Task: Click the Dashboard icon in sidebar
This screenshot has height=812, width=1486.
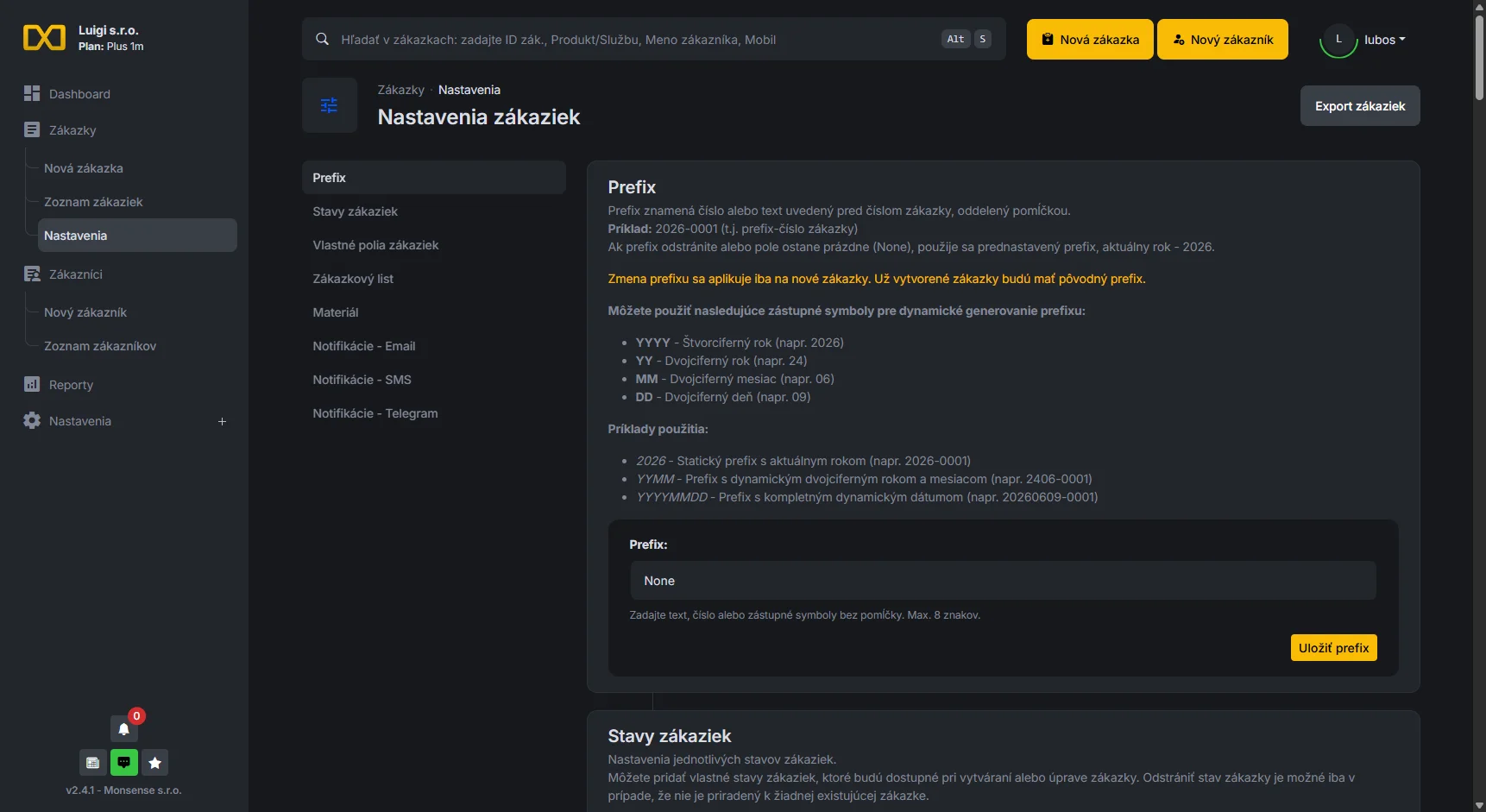Action: tap(32, 93)
